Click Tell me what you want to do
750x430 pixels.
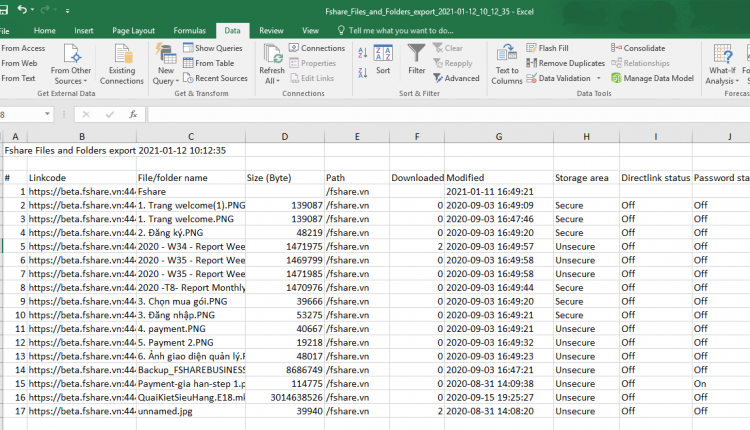pos(396,31)
